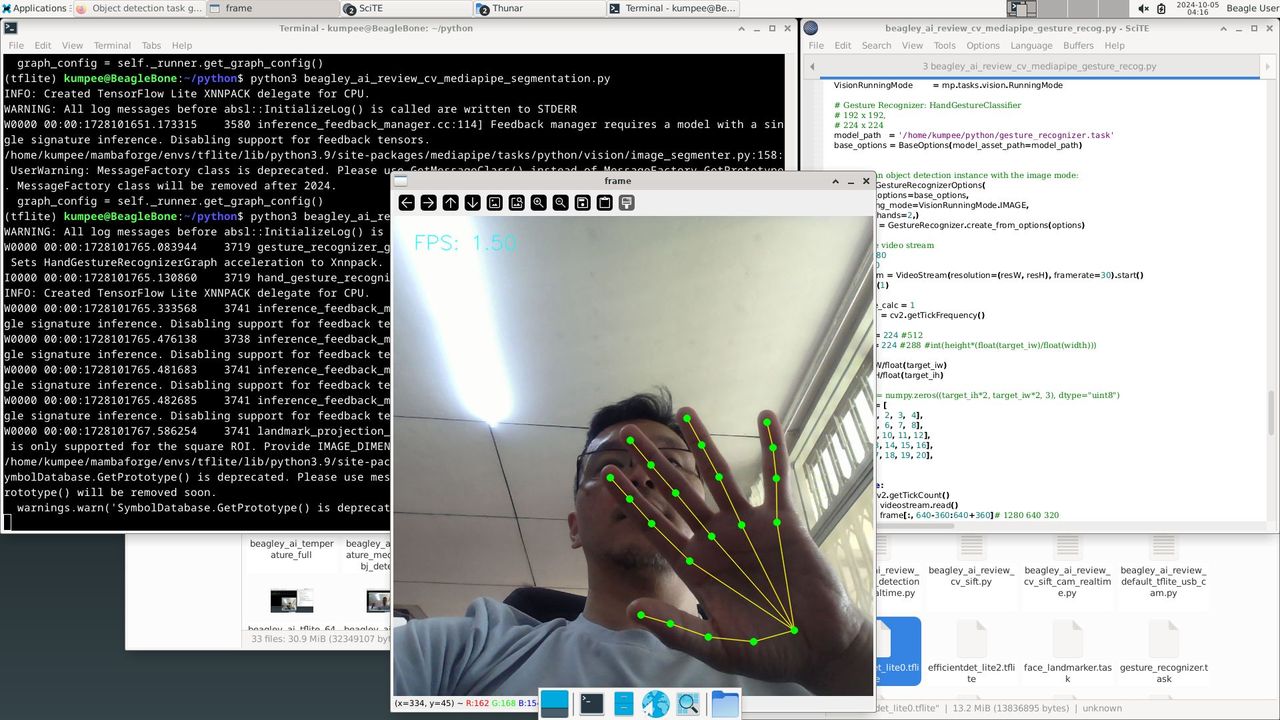Viewport: 1280px width, 720px height.
Task: Click the pan down arrow in frame window
Action: tap(472, 203)
